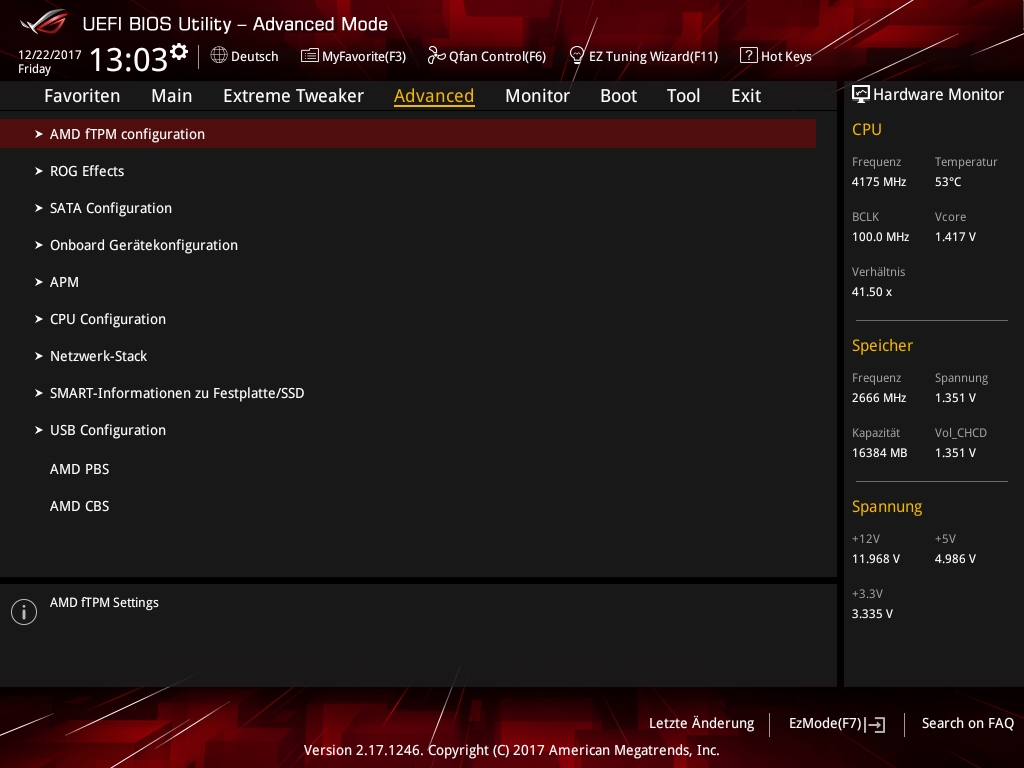1024x768 pixels.
Task: Open the SATA Configuration submenu
Action: pyautogui.click(x=111, y=208)
